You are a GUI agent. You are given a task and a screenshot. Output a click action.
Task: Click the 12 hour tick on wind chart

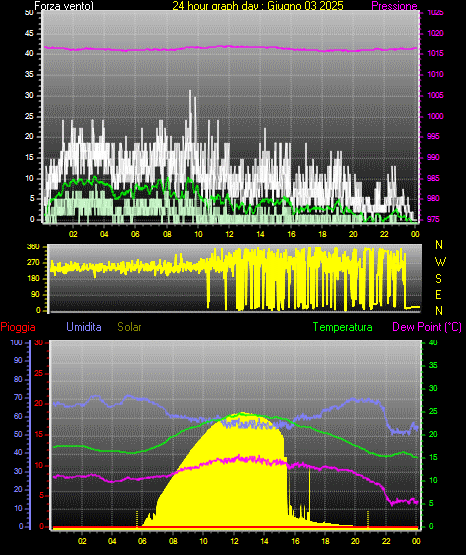pos(229,234)
